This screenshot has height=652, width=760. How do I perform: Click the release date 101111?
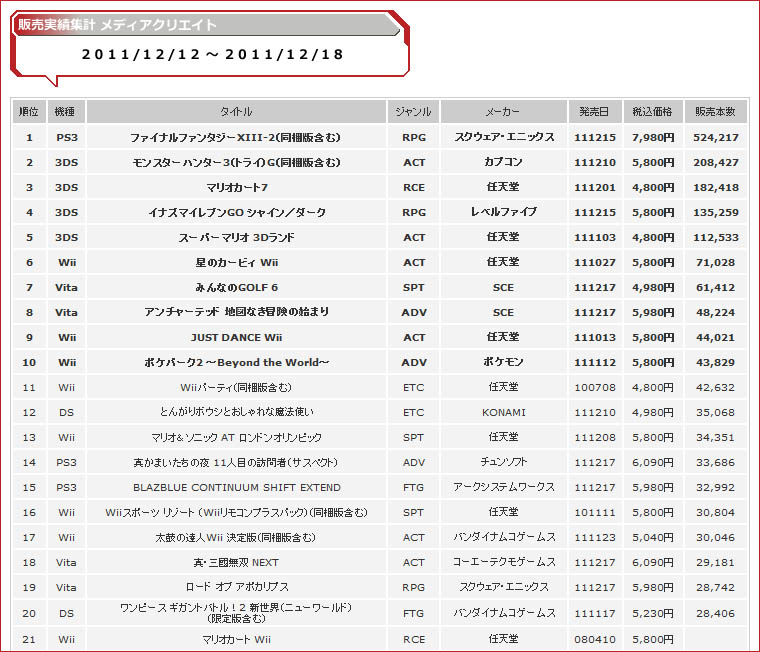[595, 512]
